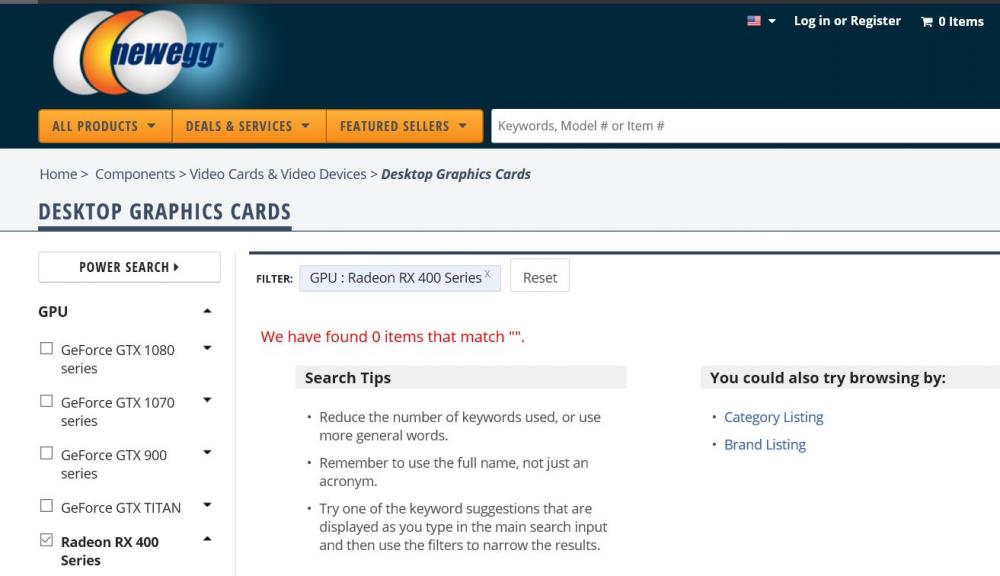Open the US flag country selector
1000x576 pixels.
[x=760, y=21]
